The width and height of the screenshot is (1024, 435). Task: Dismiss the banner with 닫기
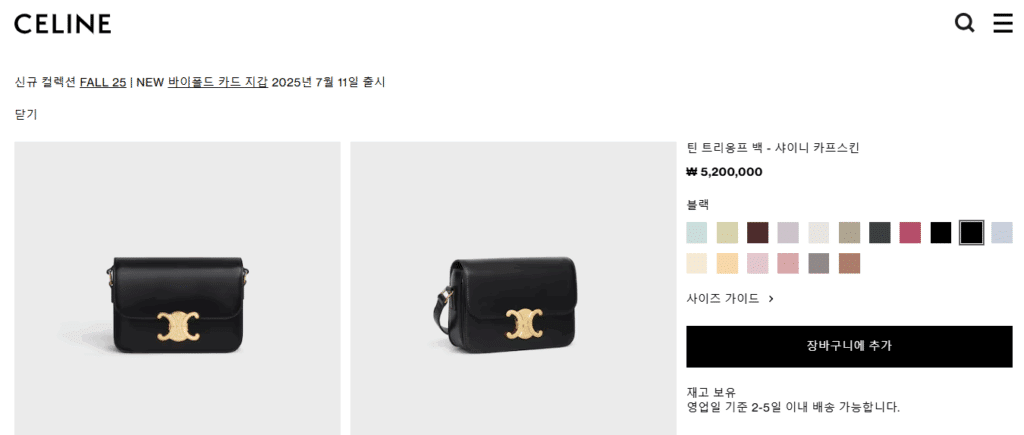coord(25,114)
